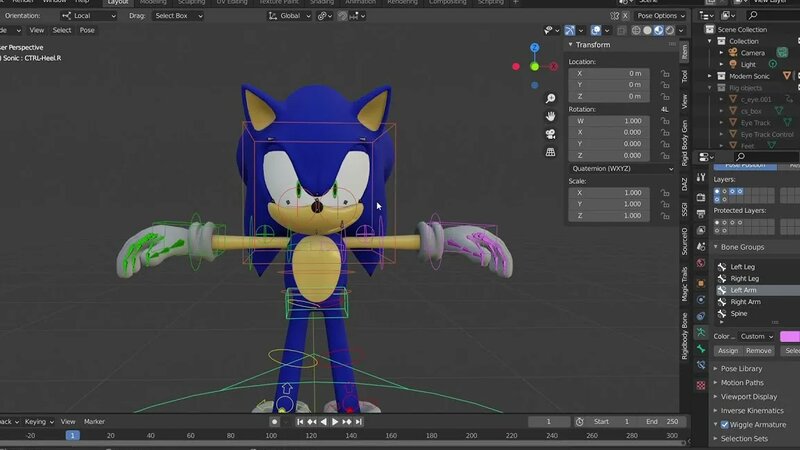
Task: Toggle lock for Scale Z
Action: tap(665, 216)
